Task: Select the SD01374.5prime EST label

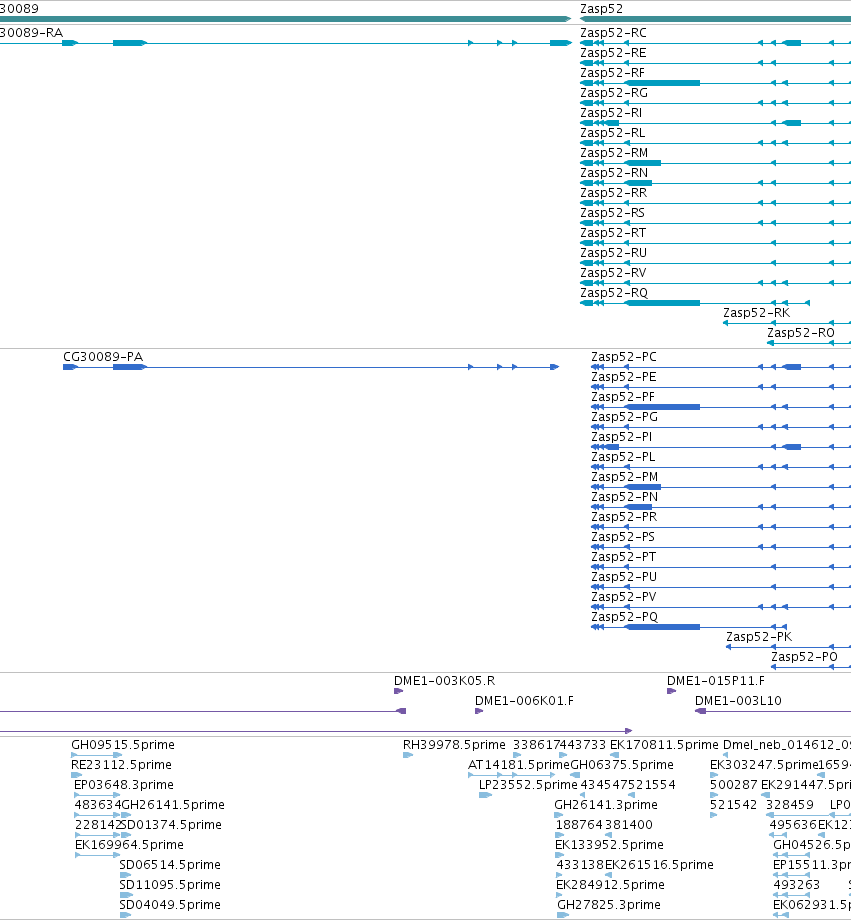Action: (x=171, y=824)
